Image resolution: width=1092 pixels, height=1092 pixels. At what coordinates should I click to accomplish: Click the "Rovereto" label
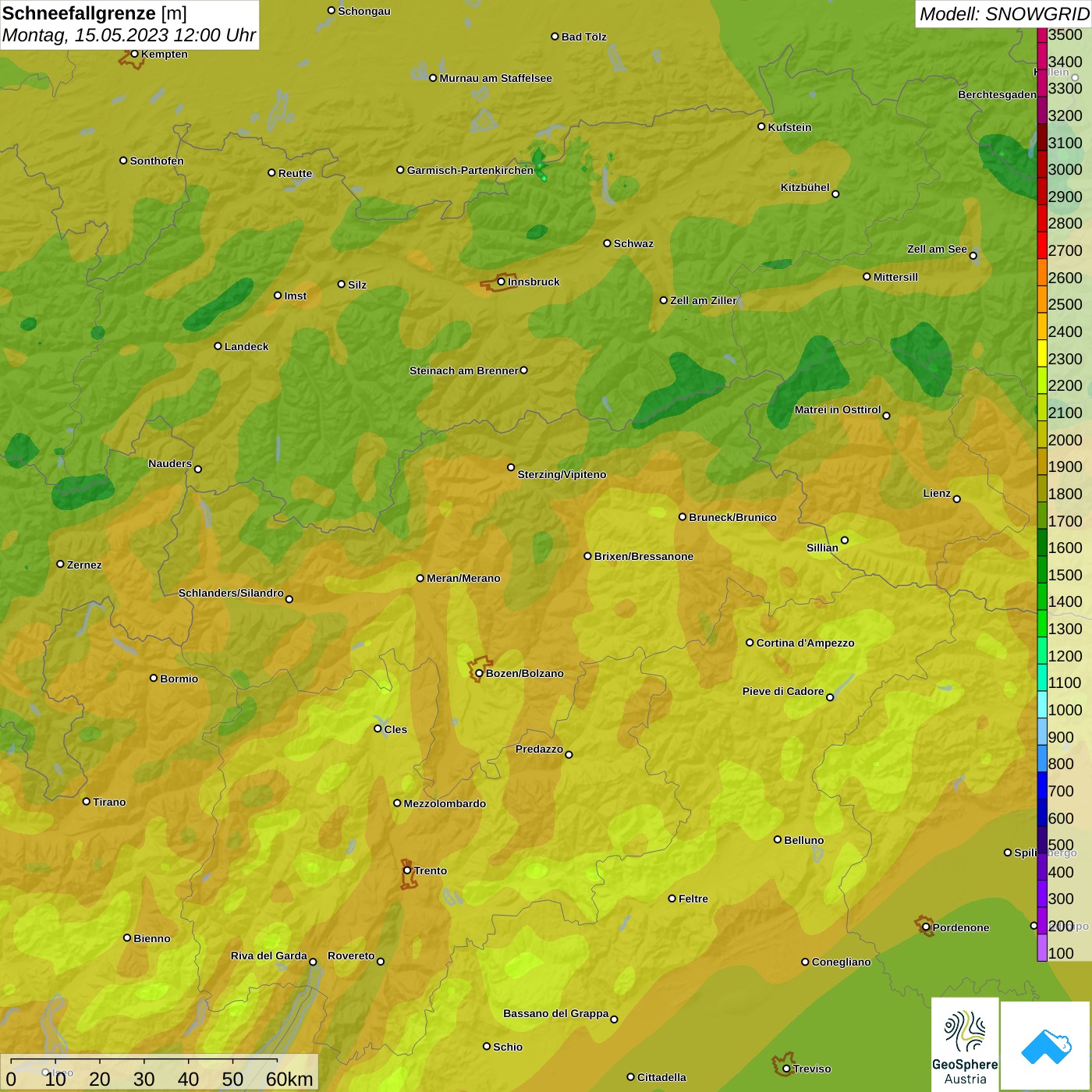point(351,955)
